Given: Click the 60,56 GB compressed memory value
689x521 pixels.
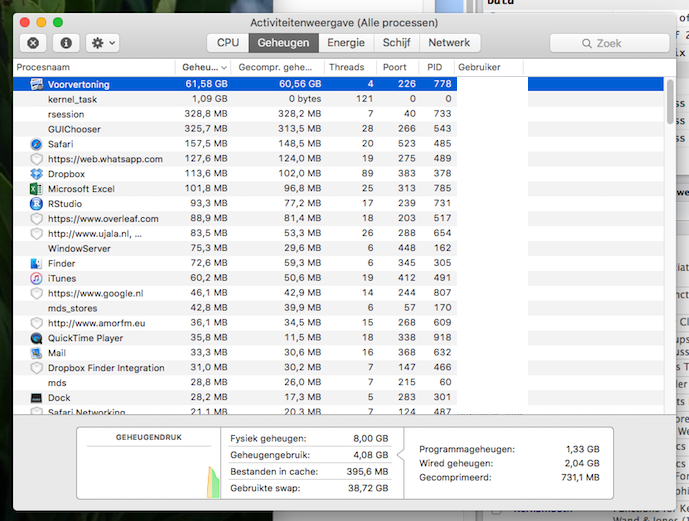Looking at the screenshot, I should point(300,83).
